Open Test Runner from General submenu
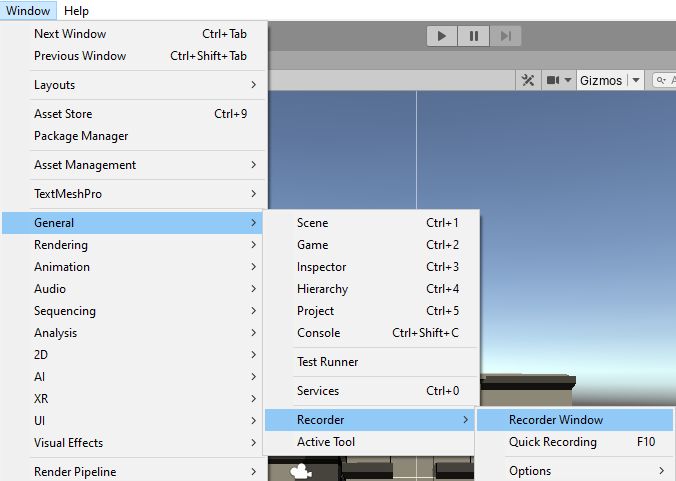The width and height of the screenshot is (676, 481). [x=327, y=362]
